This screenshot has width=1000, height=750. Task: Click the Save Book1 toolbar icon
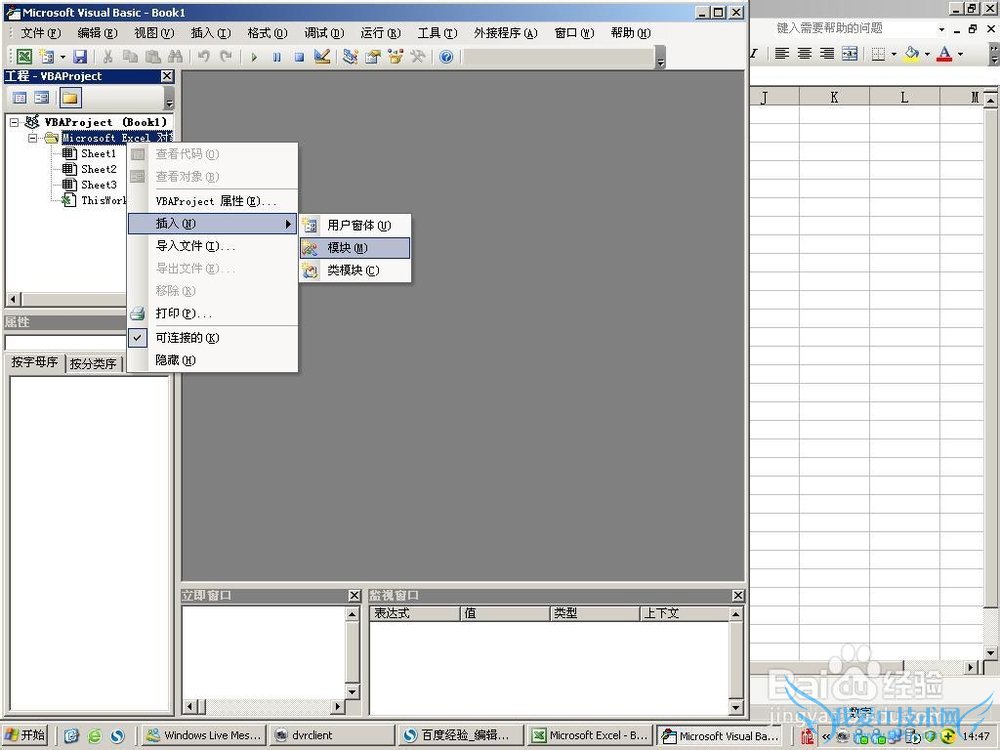[80, 57]
